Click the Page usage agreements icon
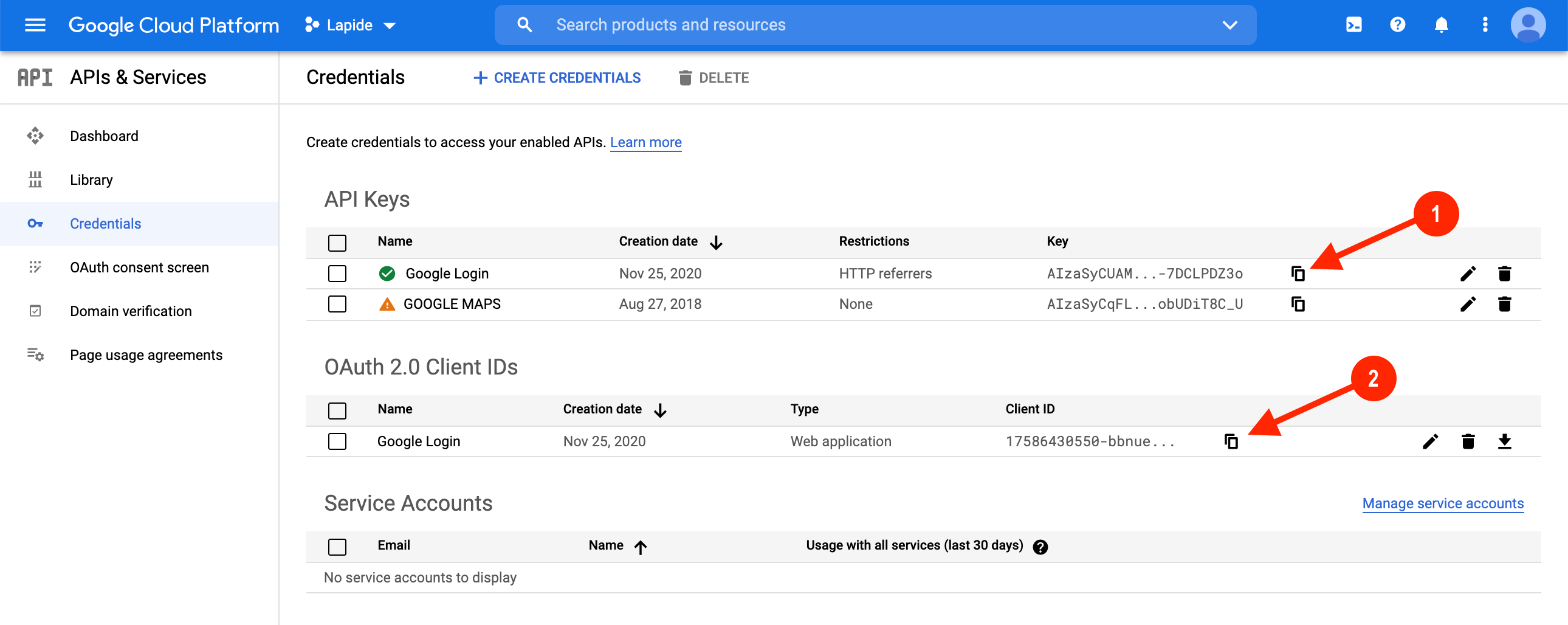Viewport: 1568px width, 625px height. pyautogui.click(x=35, y=354)
